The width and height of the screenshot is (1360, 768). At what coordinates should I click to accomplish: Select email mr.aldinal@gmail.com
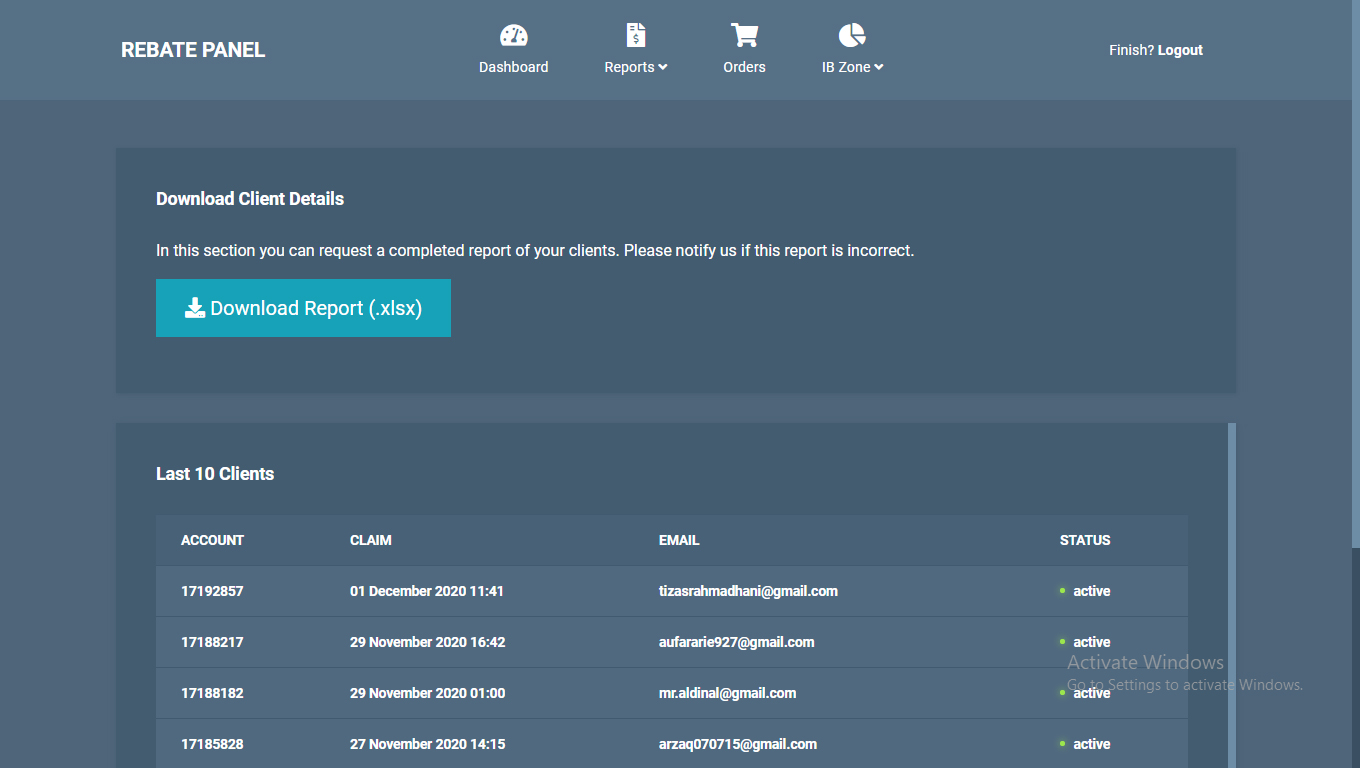727,693
